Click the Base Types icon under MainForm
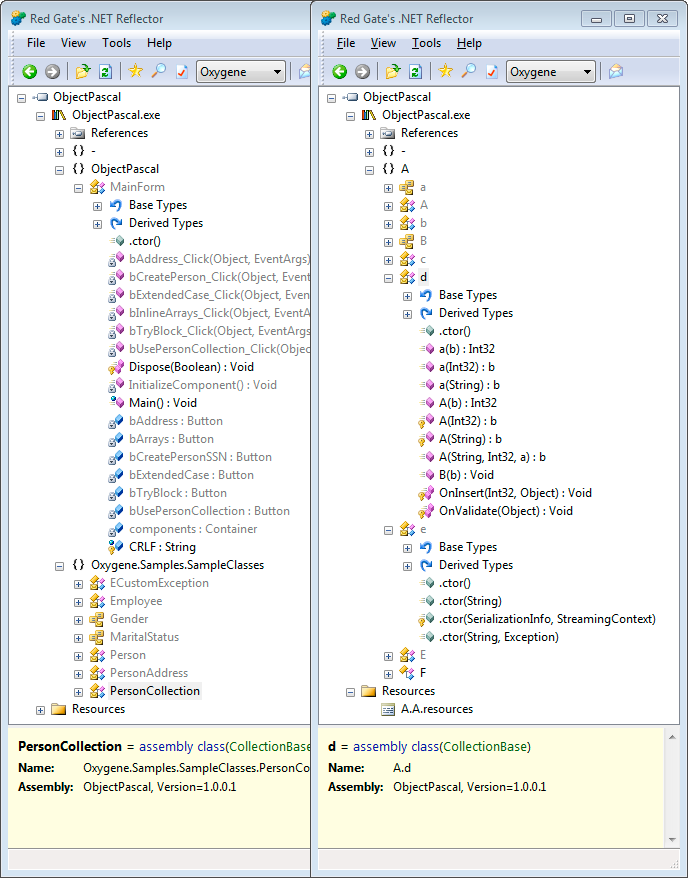The height and width of the screenshot is (878, 688). coord(116,205)
